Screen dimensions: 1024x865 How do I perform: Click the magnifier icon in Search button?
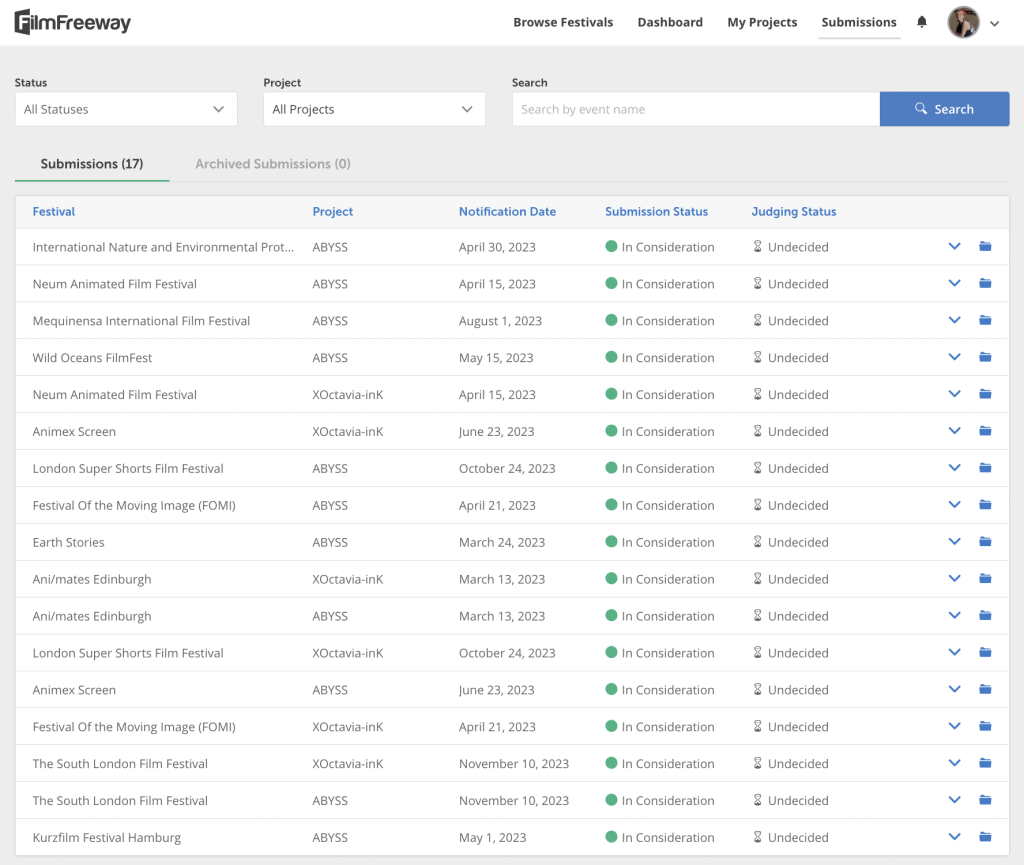tap(921, 108)
